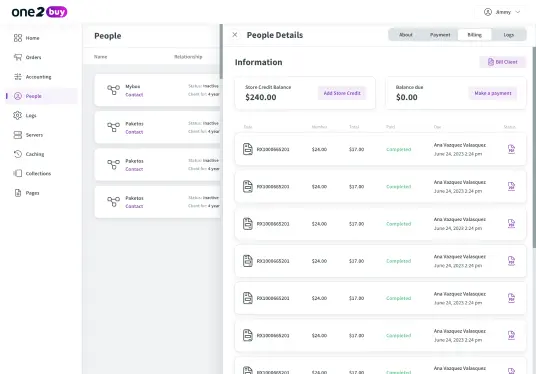Screen dimensions: 536x374
Task: Click the People Details panel vertical scrollbar
Action: point(534,147)
